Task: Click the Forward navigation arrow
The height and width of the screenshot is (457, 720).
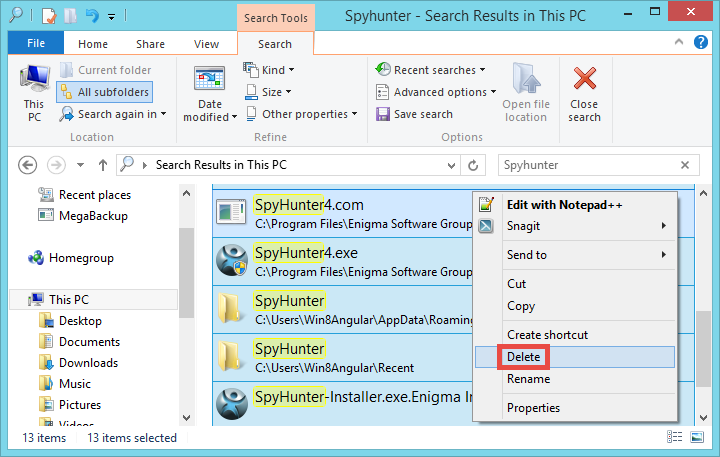Action: [x=56, y=165]
